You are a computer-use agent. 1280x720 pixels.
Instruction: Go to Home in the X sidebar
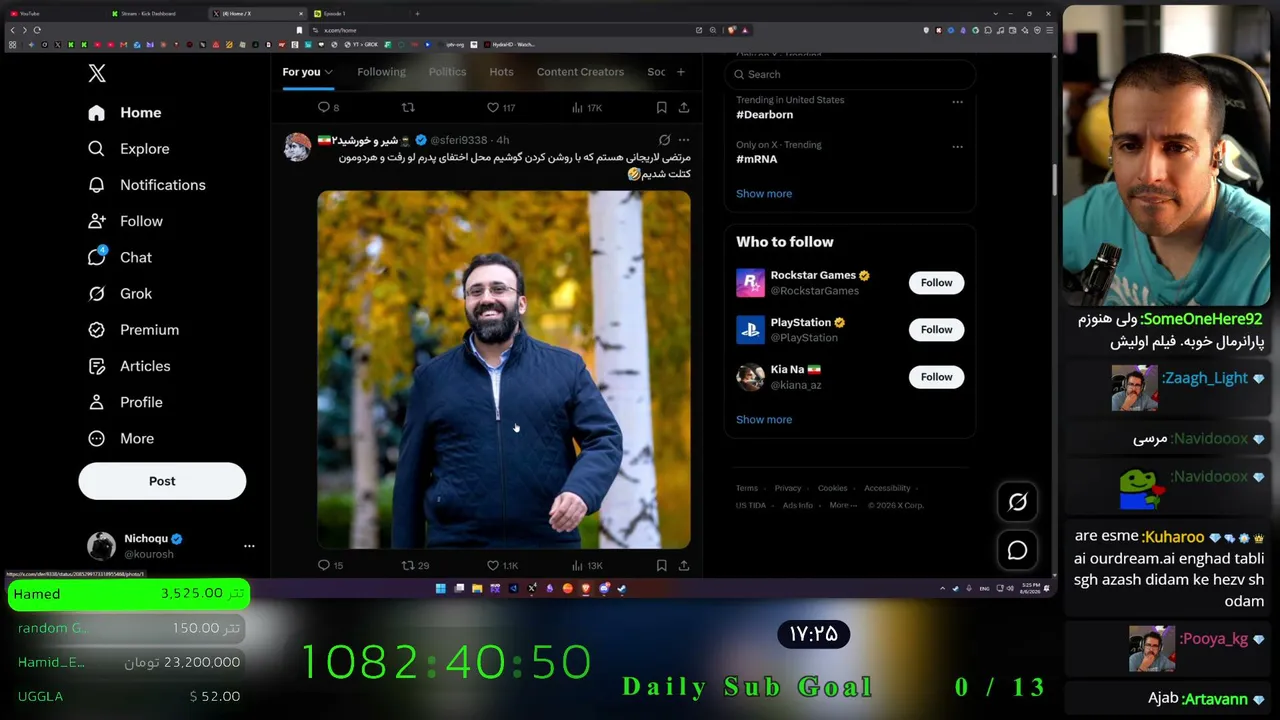125,113
